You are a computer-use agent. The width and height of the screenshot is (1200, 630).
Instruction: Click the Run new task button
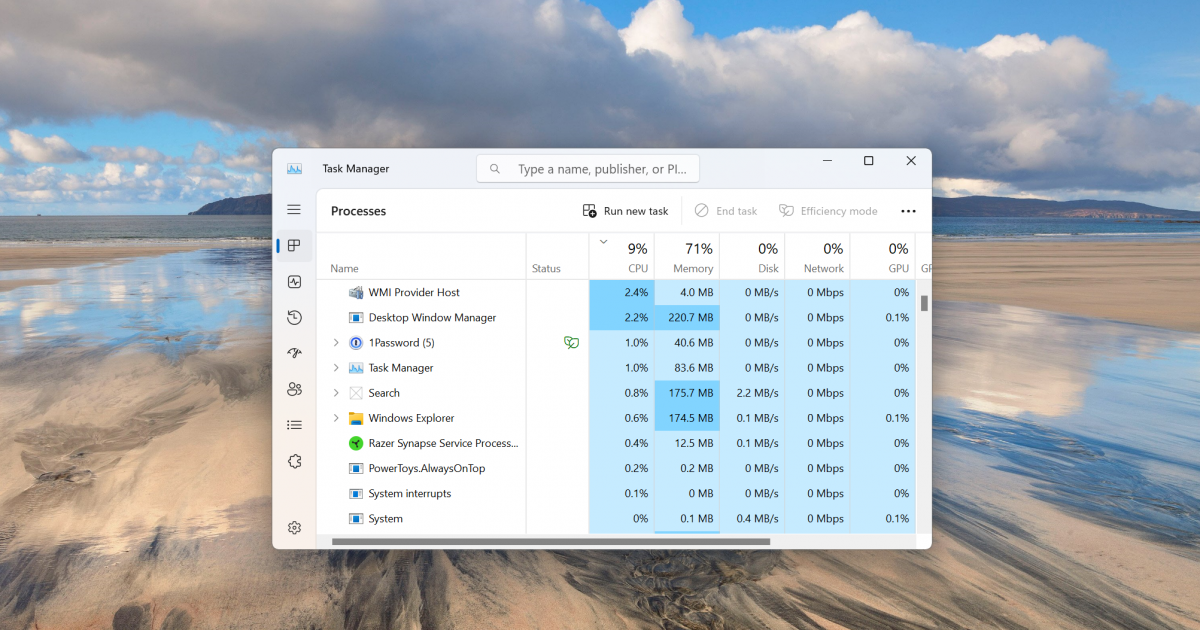click(625, 210)
